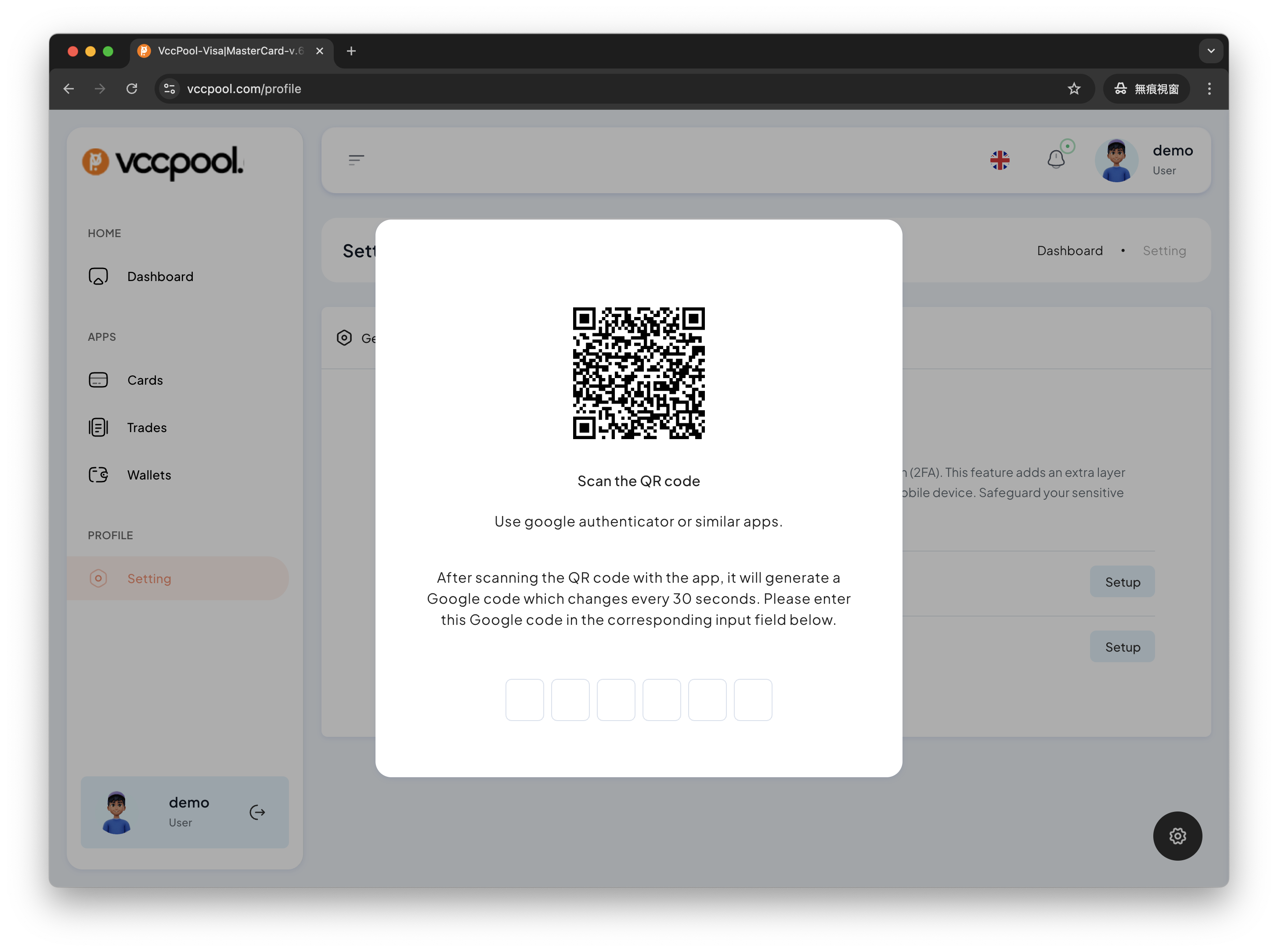Viewport: 1278px width, 952px height.
Task: Open the UK flag language selector
Action: (1000, 160)
